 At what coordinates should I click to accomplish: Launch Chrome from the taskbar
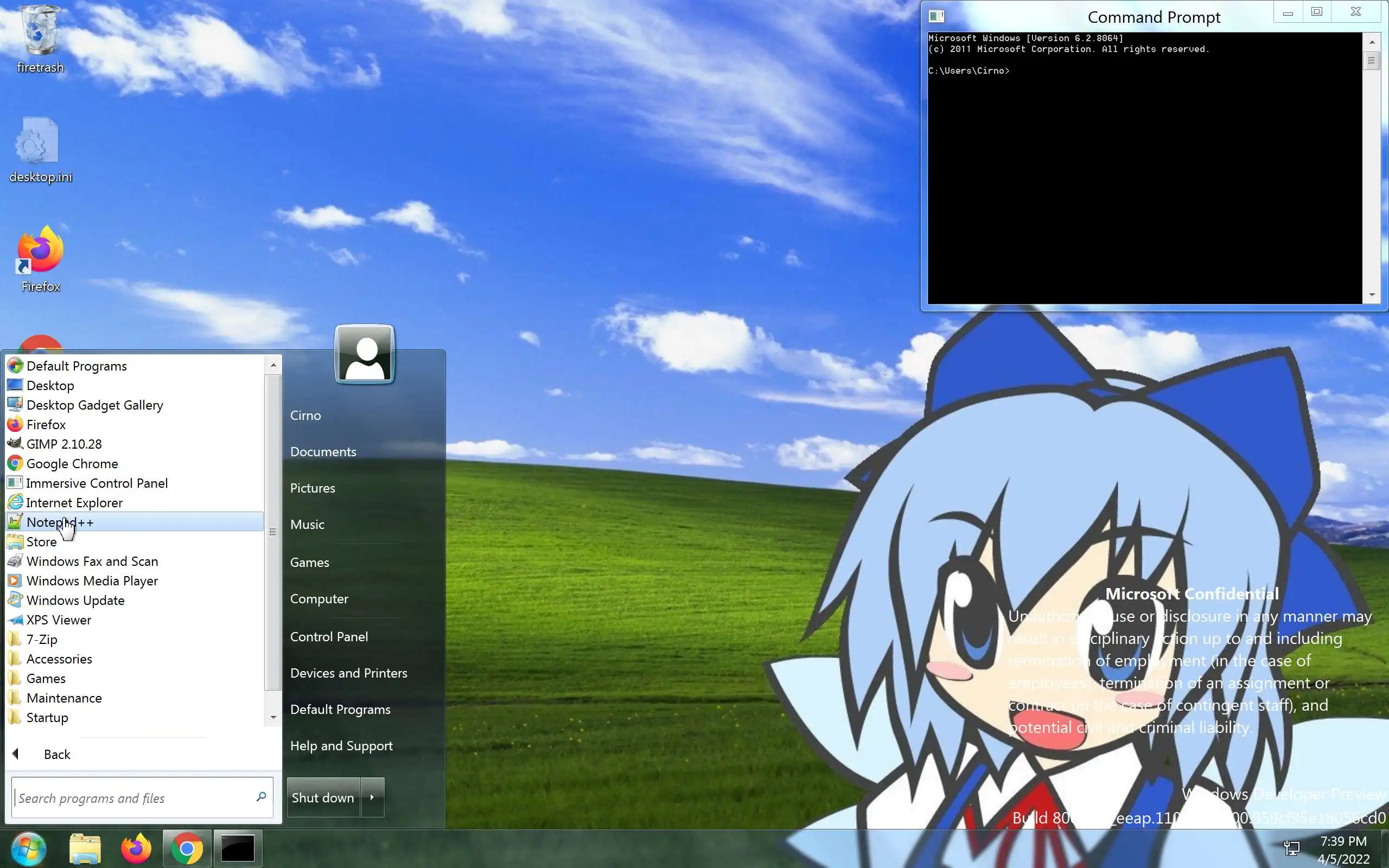click(187, 848)
